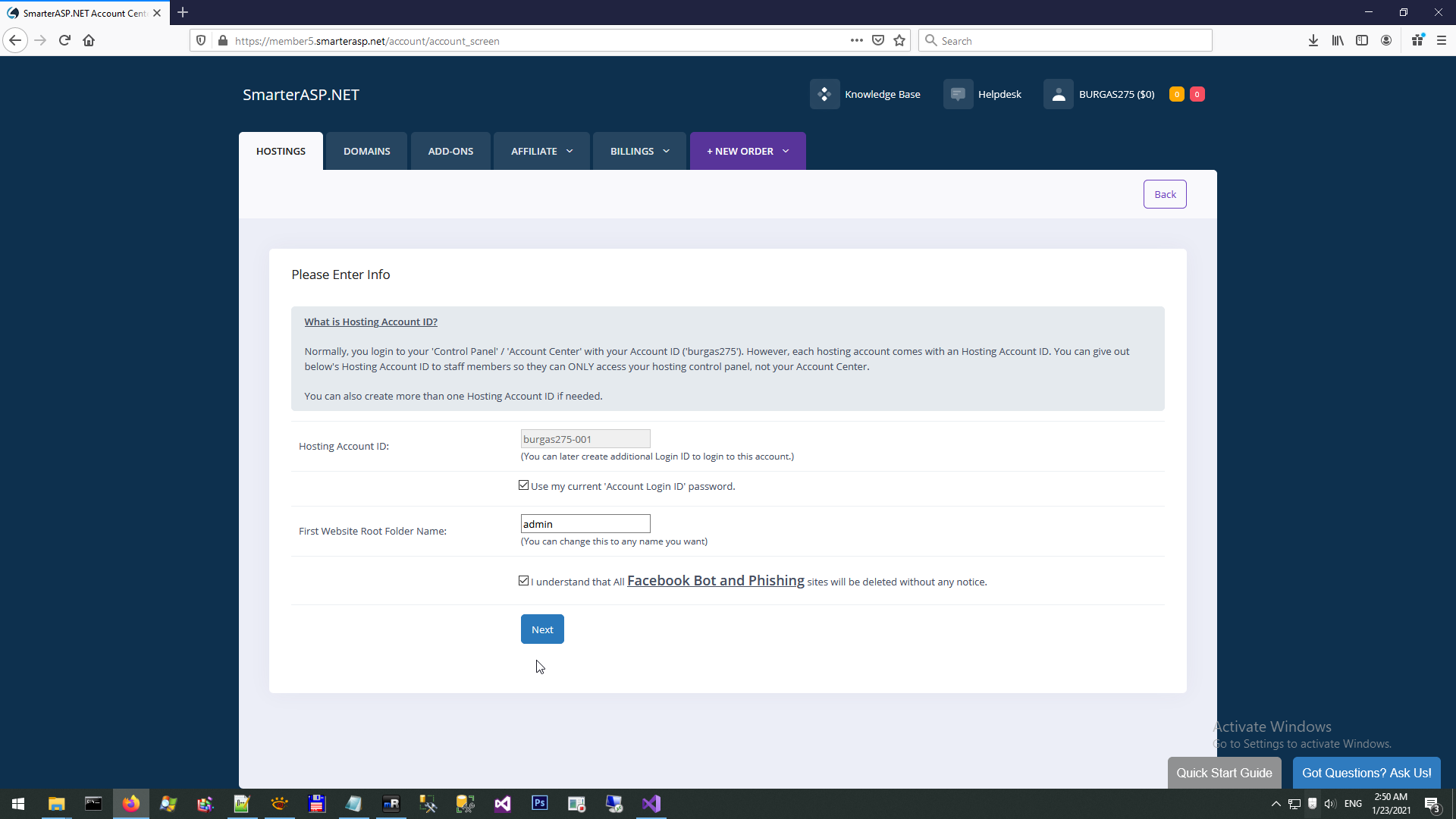The height and width of the screenshot is (819, 1456).
Task: Expand the AFFILIATE dropdown menu
Action: click(x=541, y=151)
